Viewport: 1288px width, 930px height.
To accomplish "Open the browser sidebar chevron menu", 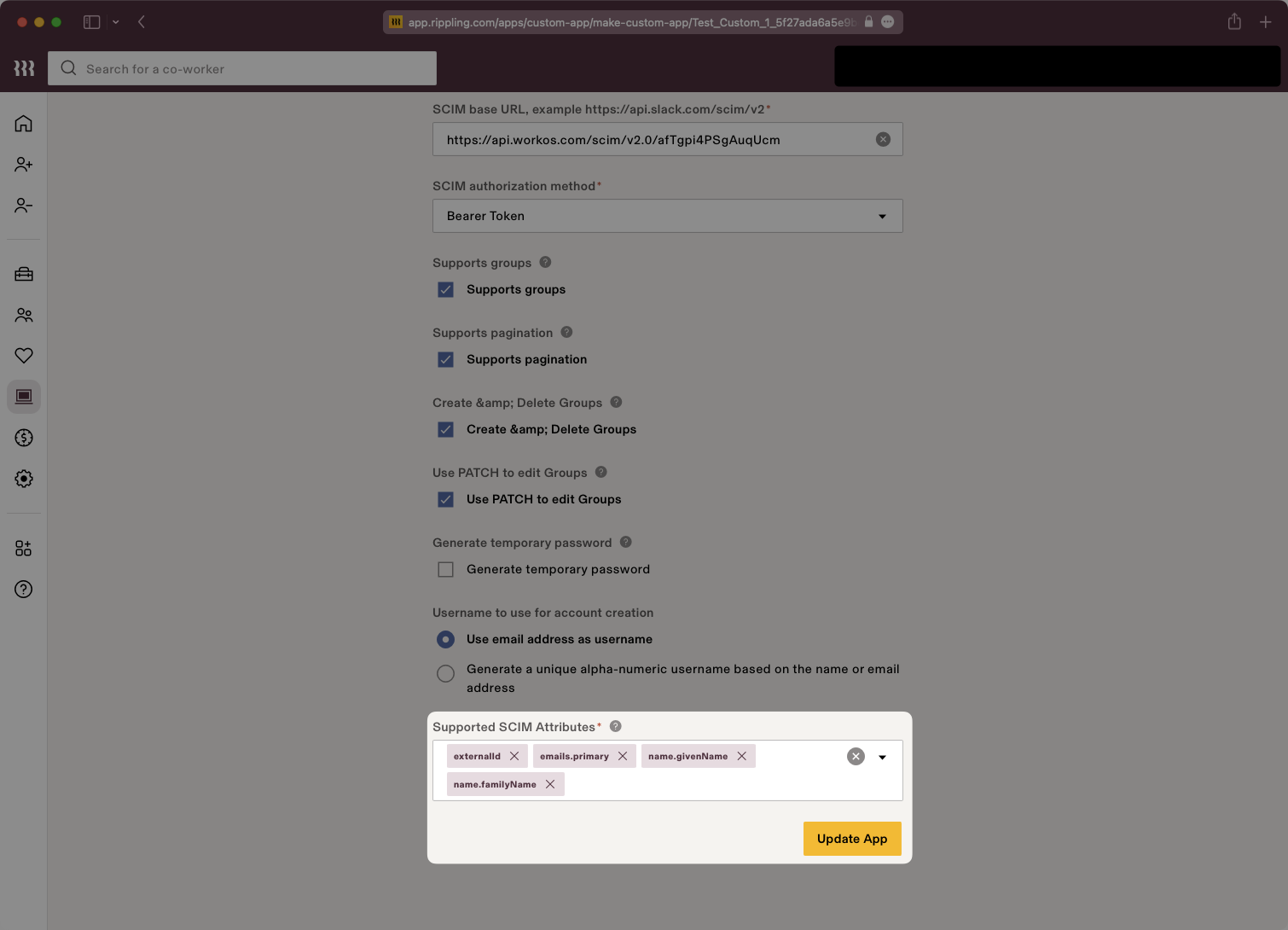I will (x=116, y=22).
